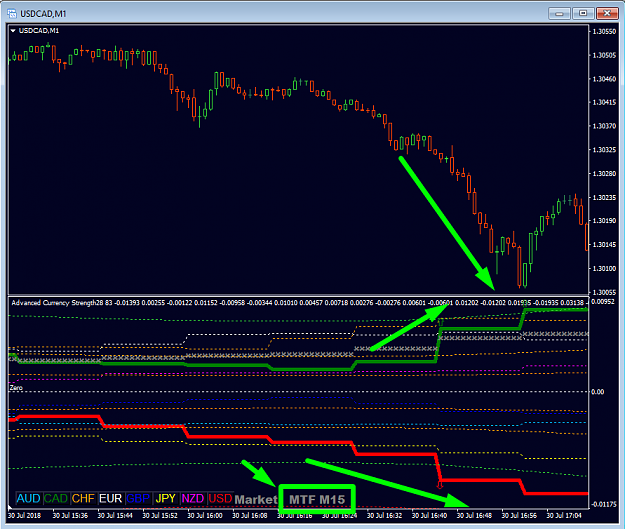The height and width of the screenshot is (529, 625).
Task: Click the 1.30550 price scale value
Action: coord(604,31)
